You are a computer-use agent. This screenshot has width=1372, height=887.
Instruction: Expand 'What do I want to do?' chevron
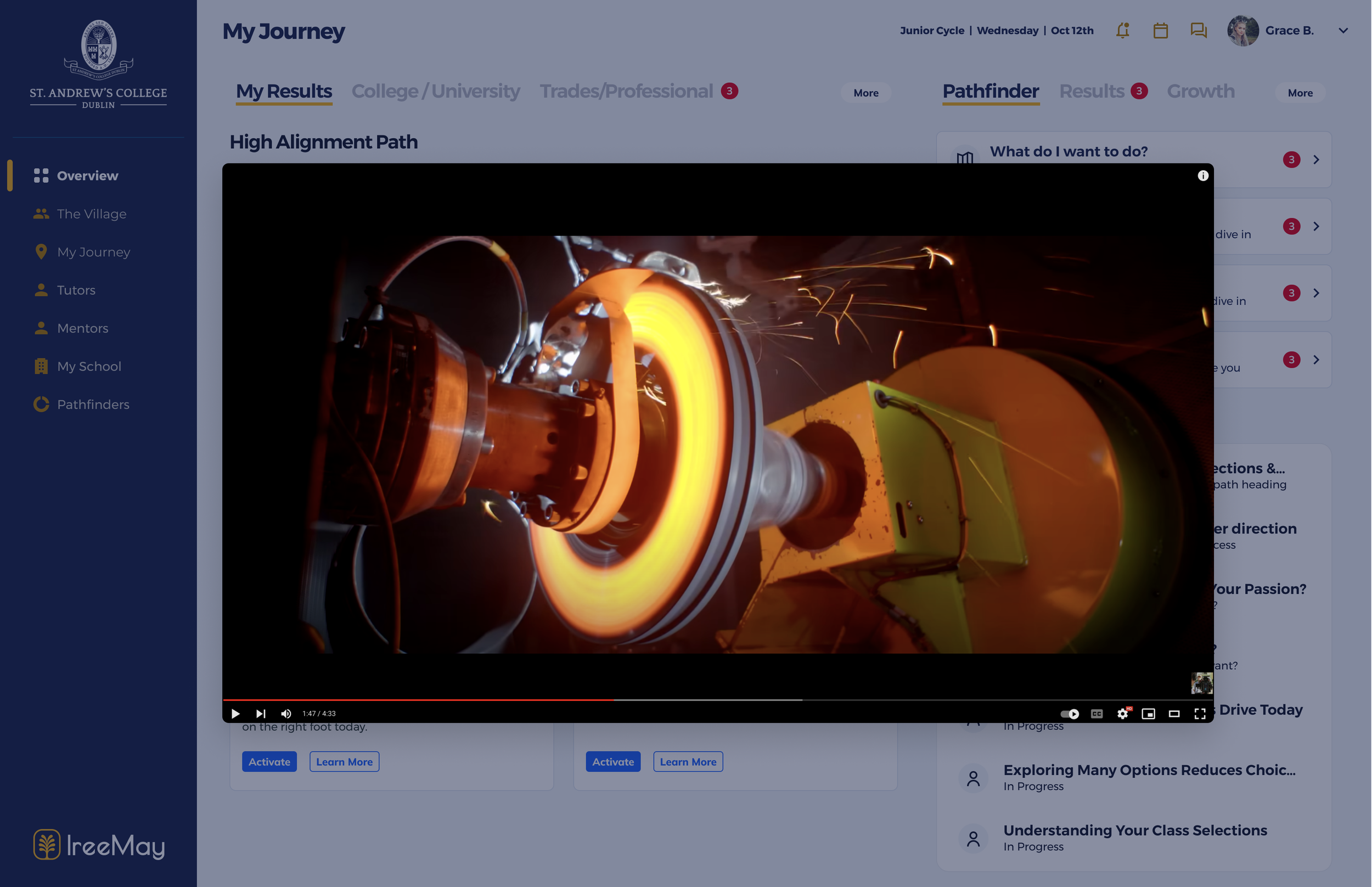[1316, 160]
